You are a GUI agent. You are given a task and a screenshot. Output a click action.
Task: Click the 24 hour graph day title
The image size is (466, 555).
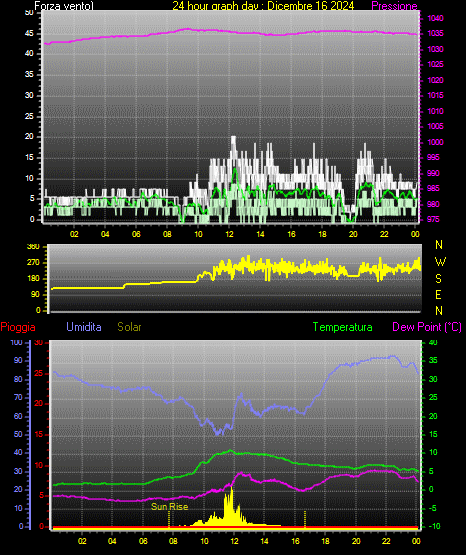pos(263,6)
